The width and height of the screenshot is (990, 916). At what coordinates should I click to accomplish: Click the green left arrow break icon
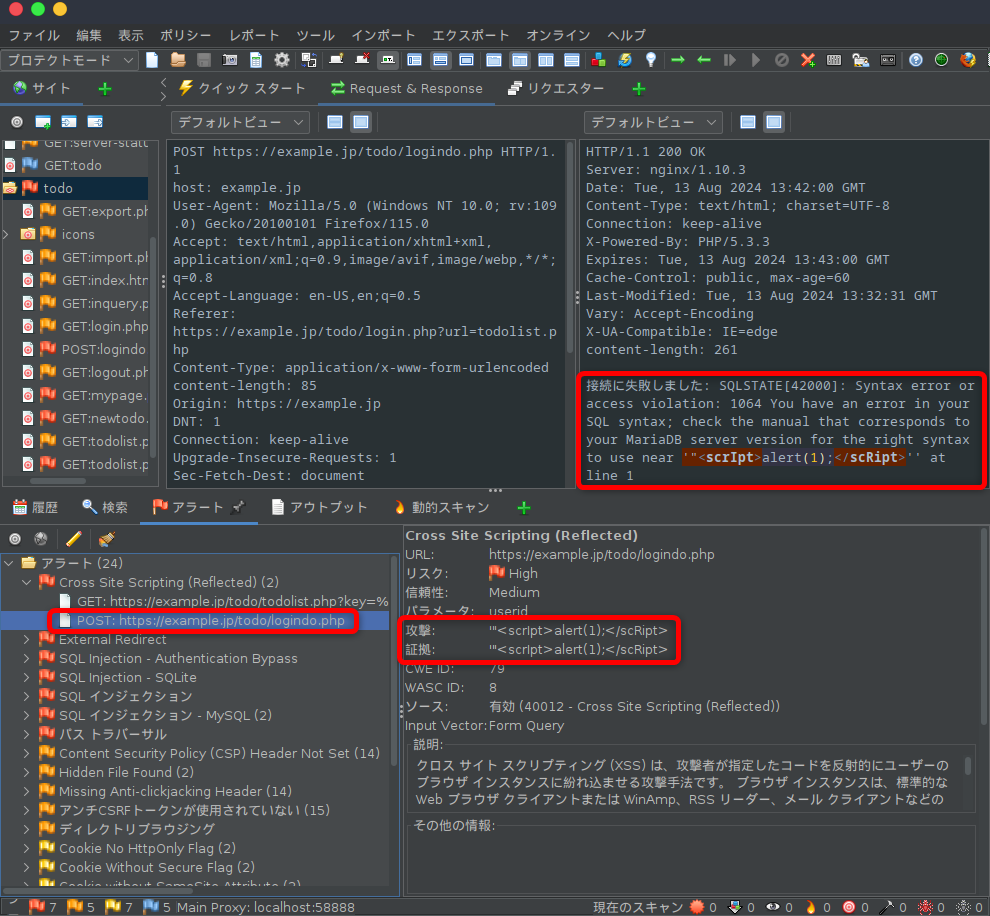pos(704,60)
